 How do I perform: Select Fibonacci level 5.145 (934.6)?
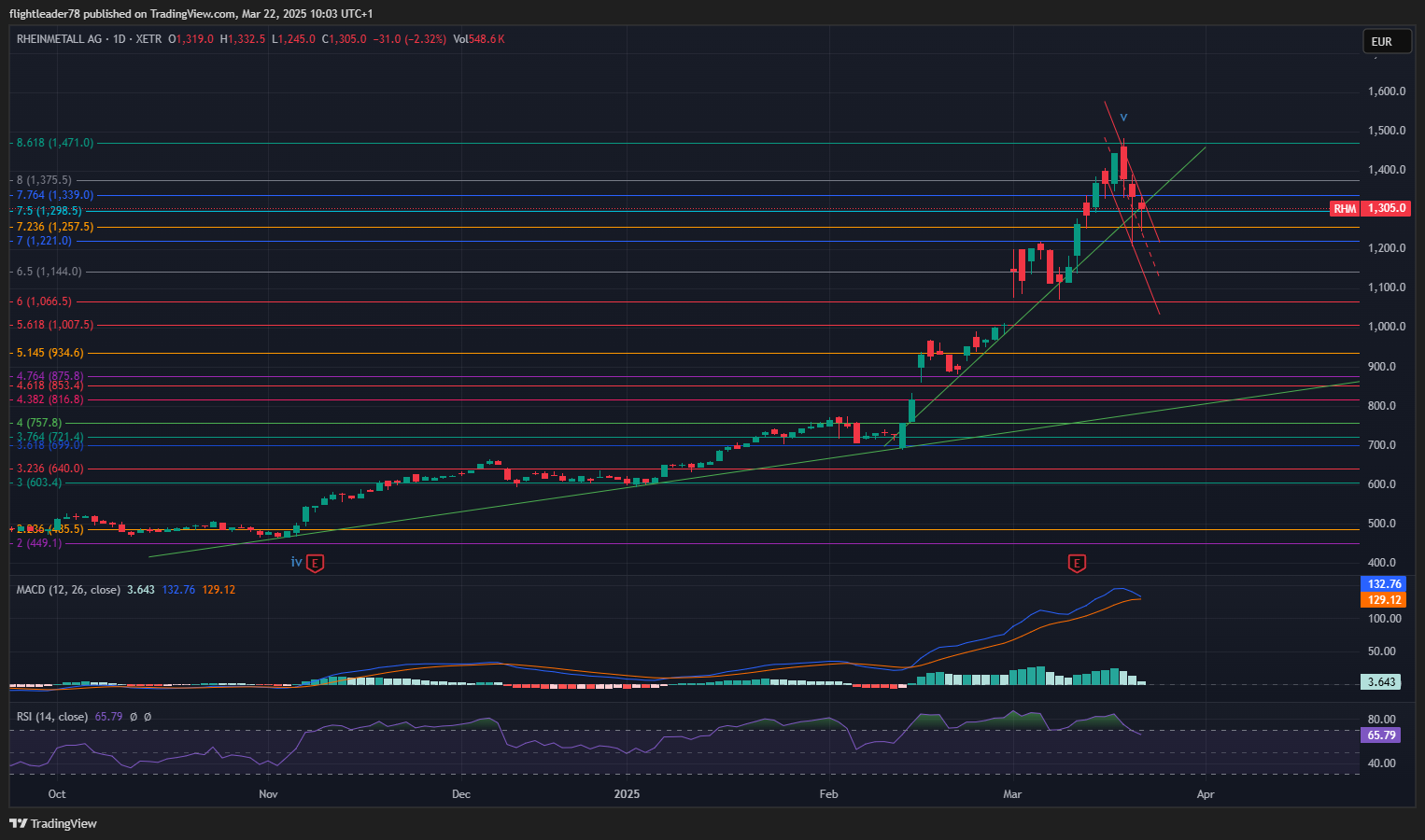click(50, 353)
